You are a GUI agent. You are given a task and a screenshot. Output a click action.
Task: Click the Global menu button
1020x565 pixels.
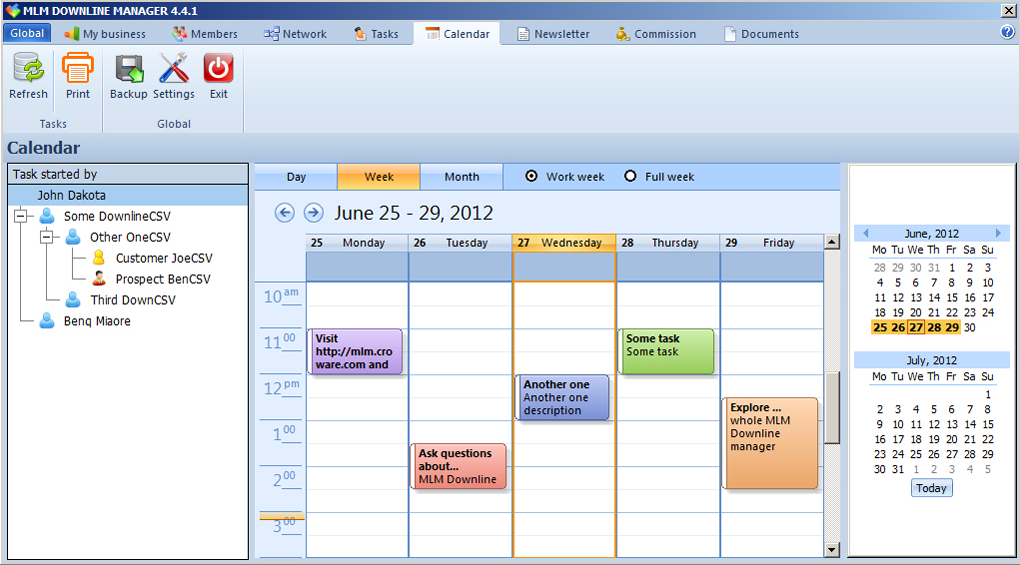27,33
